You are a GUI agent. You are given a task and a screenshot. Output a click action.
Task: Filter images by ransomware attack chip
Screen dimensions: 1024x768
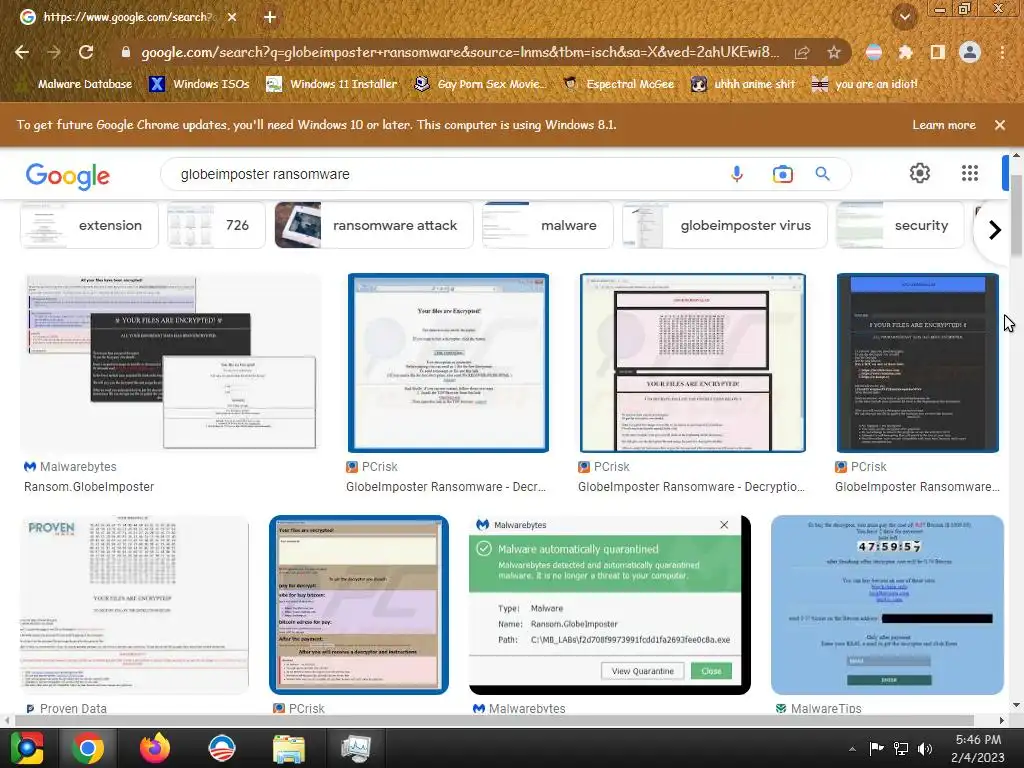click(374, 225)
